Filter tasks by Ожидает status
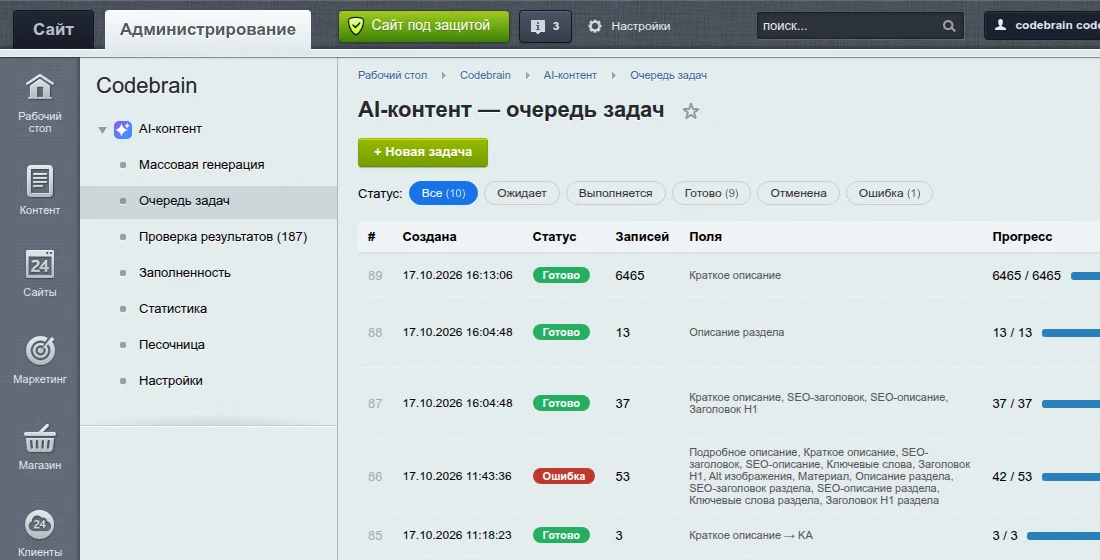This screenshot has width=1100, height=560. tap(522, 193)
